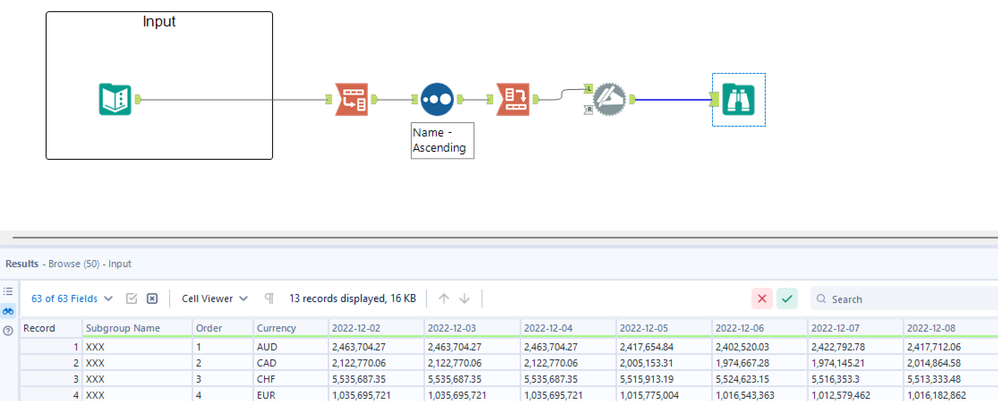Click cell value 1,974,145.21
The image size is (998, 401).
pyautogui.click(x=855, y=363)
